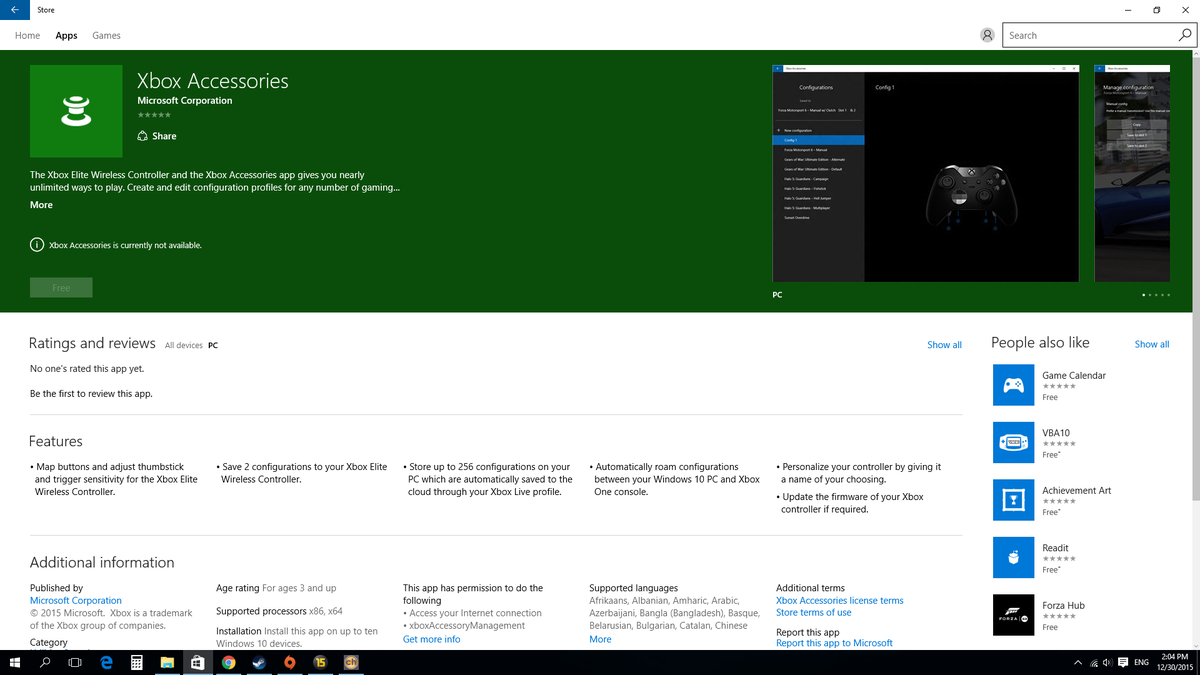Image resolution: width=1200 pixels, height=675 pixels.
Task: Click the Xbox Accessories app logo
Action: click(x=76, y=111)
